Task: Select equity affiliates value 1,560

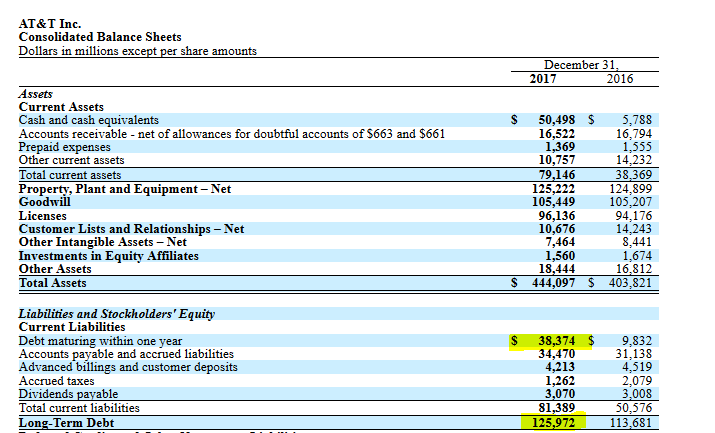Action: point(560,256)
